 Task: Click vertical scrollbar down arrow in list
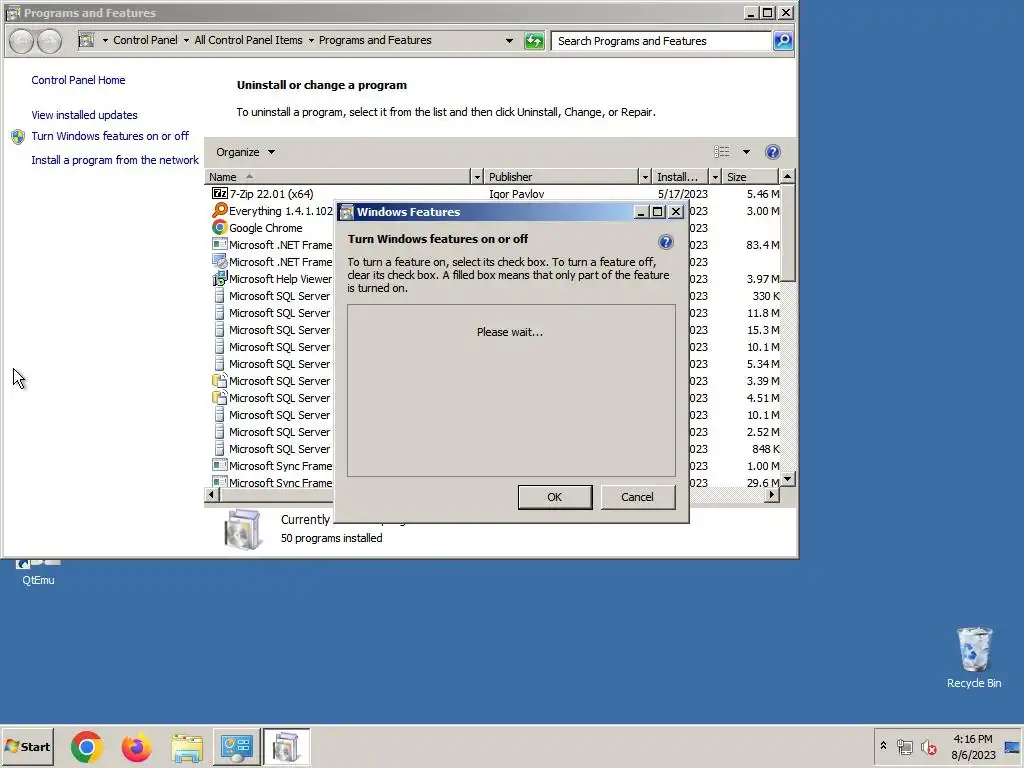(x=788, y=479)
